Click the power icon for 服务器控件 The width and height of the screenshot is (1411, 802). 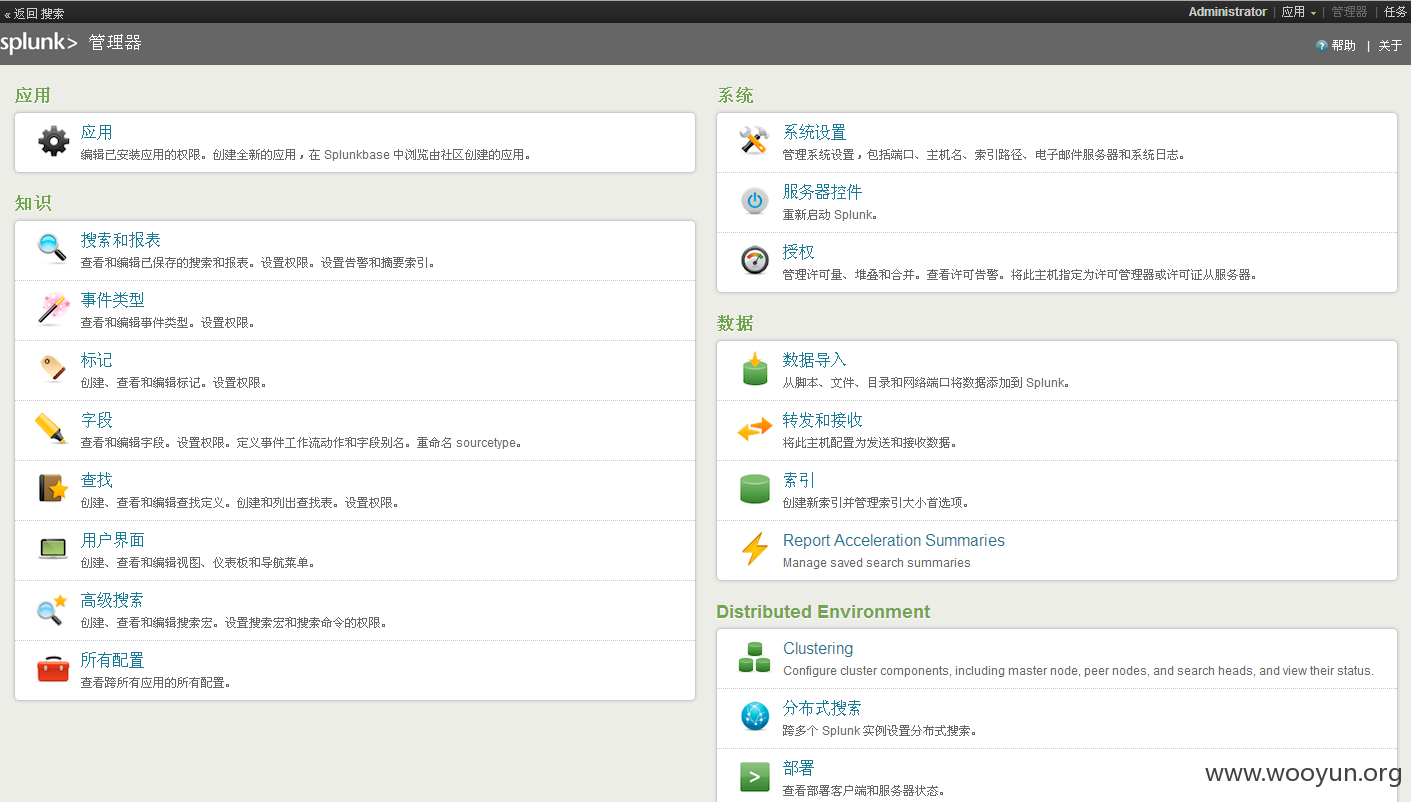click(x=755, y=201)
